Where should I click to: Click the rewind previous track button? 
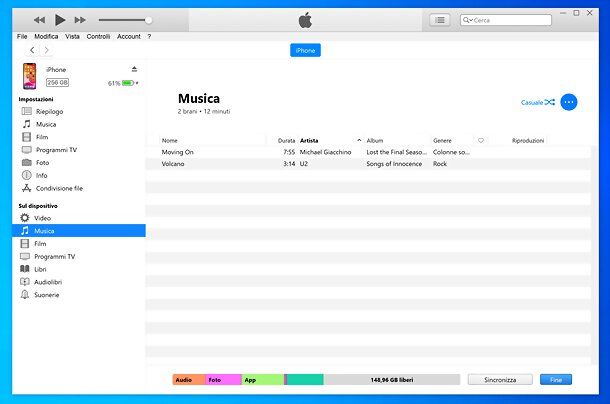(39, 20)
